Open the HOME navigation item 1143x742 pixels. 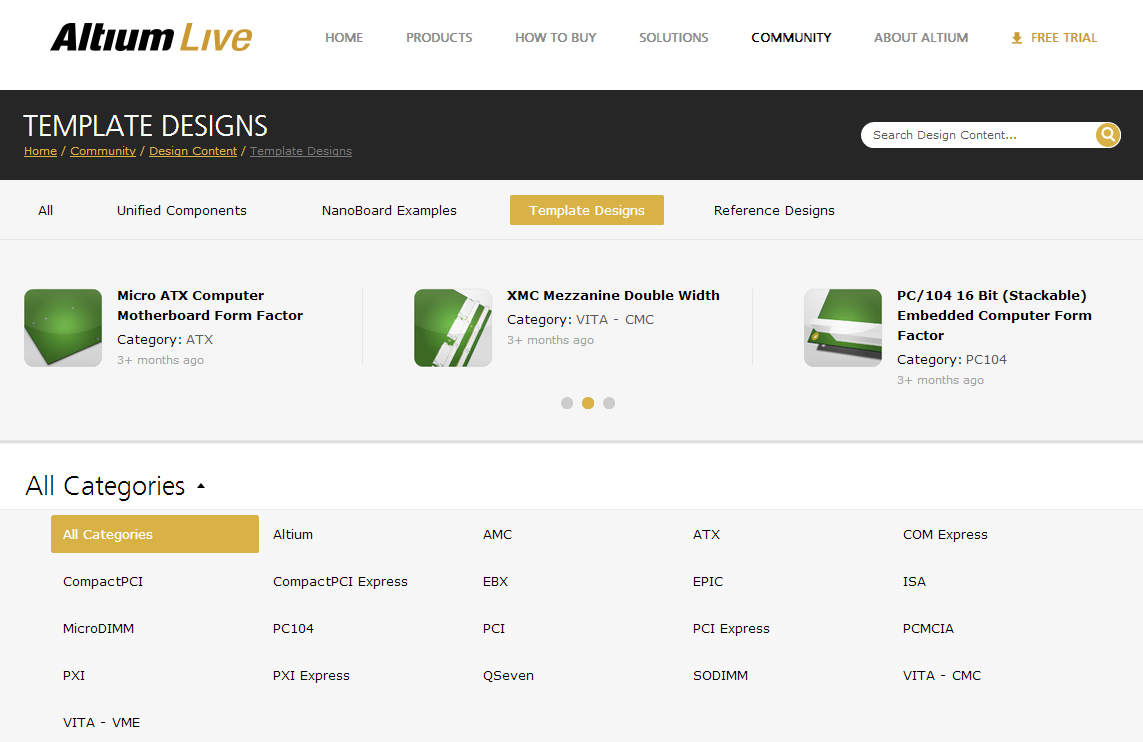tap(344, 37)
